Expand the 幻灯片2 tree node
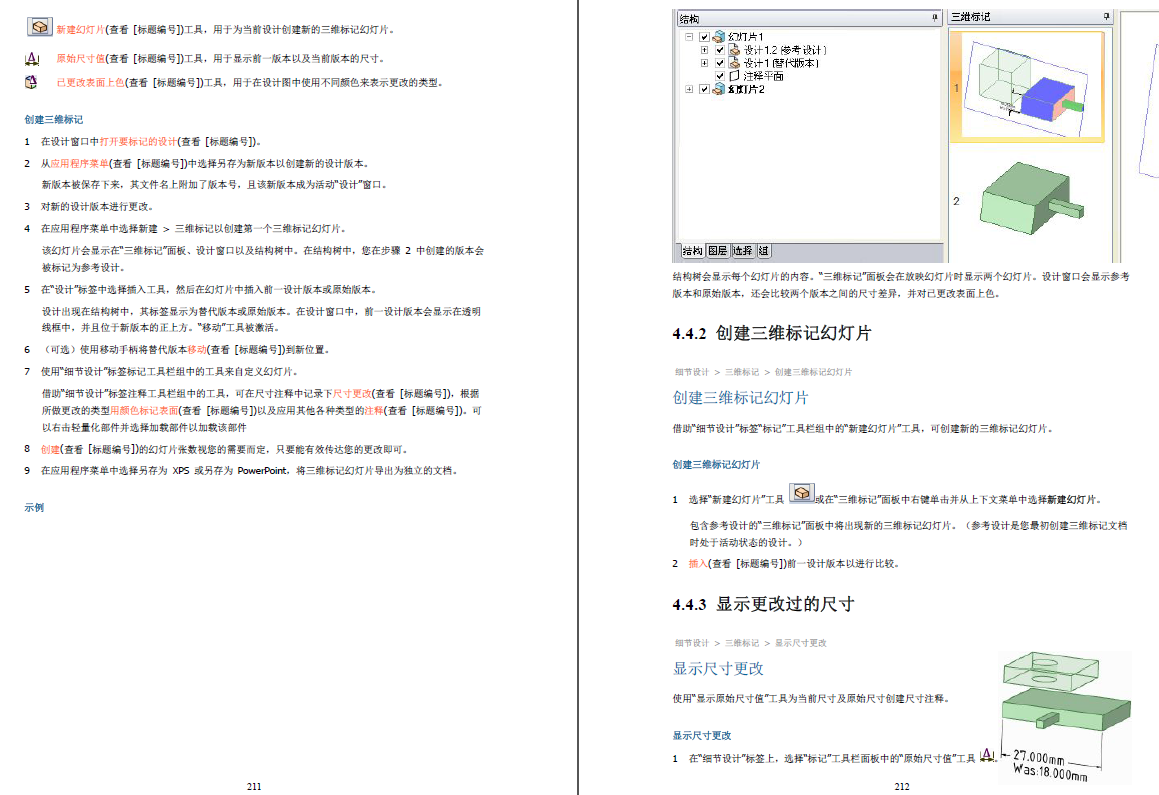The image size is (1159, 795). (689, 89)
